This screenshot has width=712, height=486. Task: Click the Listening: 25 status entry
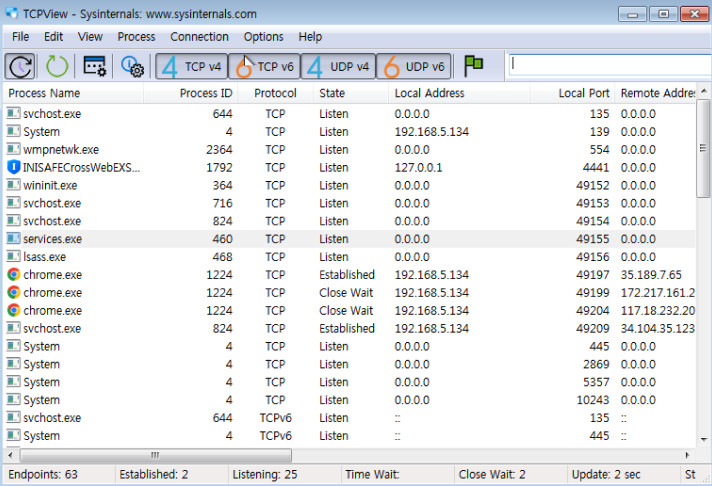265,475
